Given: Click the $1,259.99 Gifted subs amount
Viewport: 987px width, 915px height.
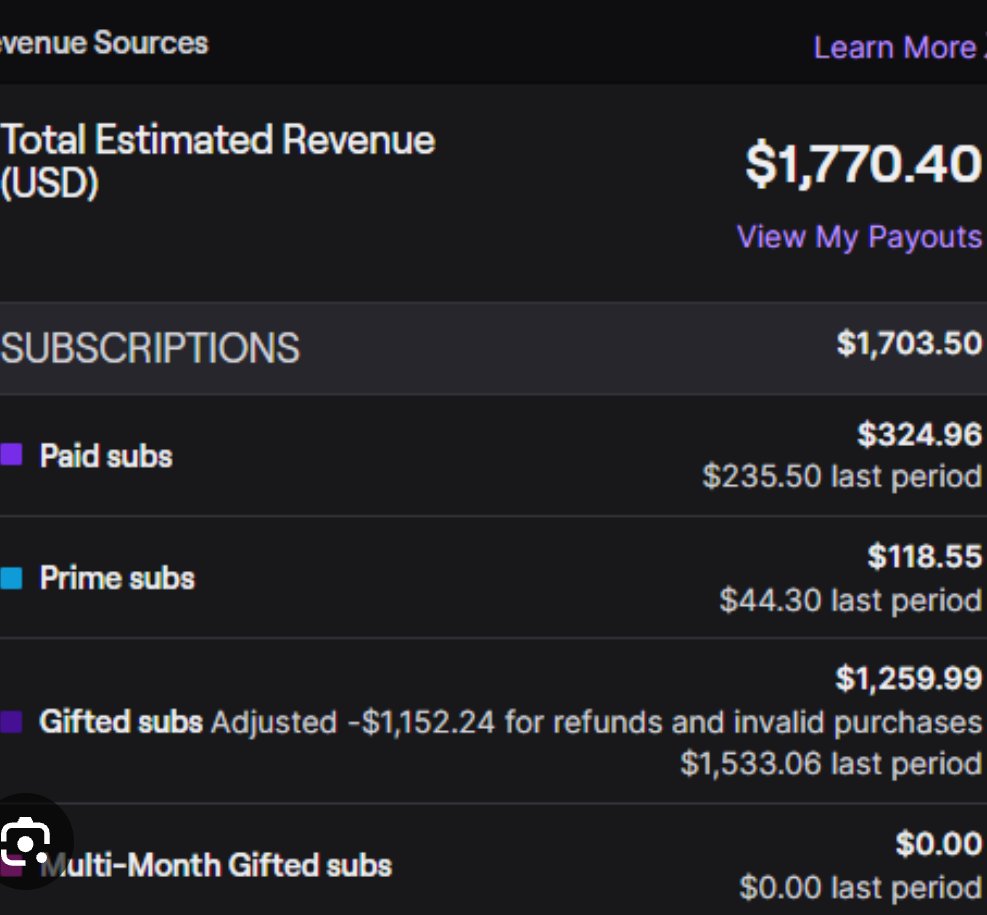Looking at the screenshot, I should pos(909,678).
